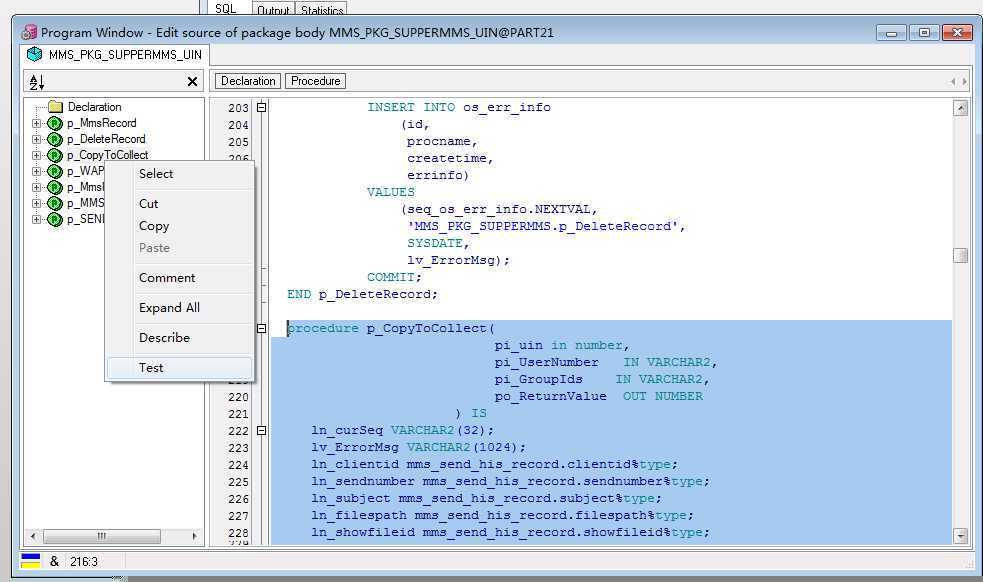Screen dimensions: 983x582
Task: Collapse the p_CopyToCollect procedure code fold
Action: tap(261, 328)
